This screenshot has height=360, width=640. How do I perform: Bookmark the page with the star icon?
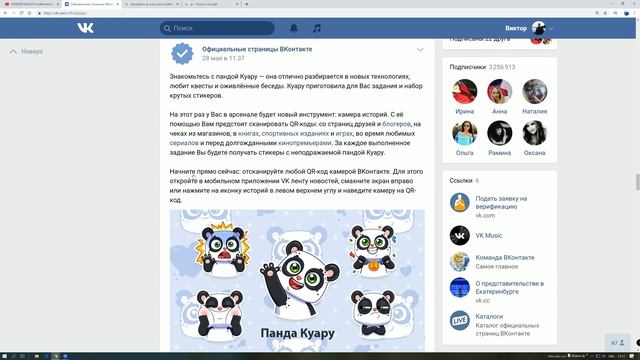click(605, 13)
